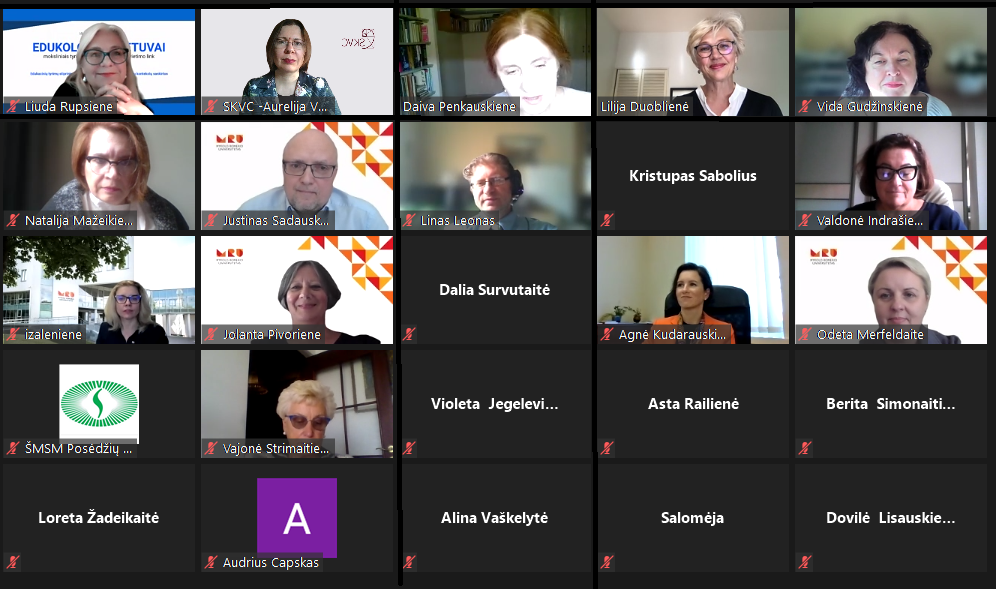Viewport: 996px width, 589px height.
Task: Click muted mic icon on Alina Vaškelytė tile
Action: click(410, 562)
